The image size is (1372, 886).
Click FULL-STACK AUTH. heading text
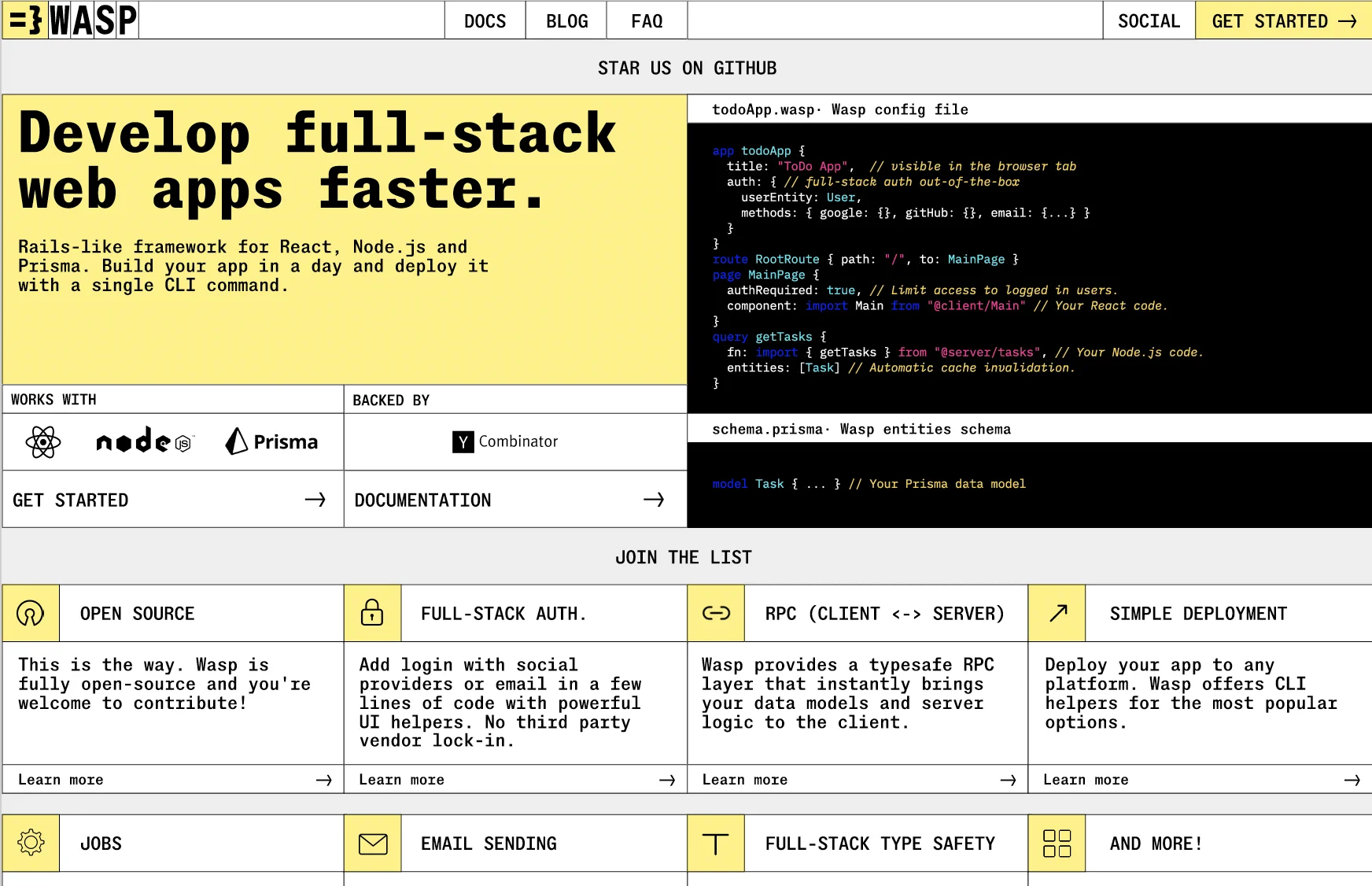coord(503,614)
